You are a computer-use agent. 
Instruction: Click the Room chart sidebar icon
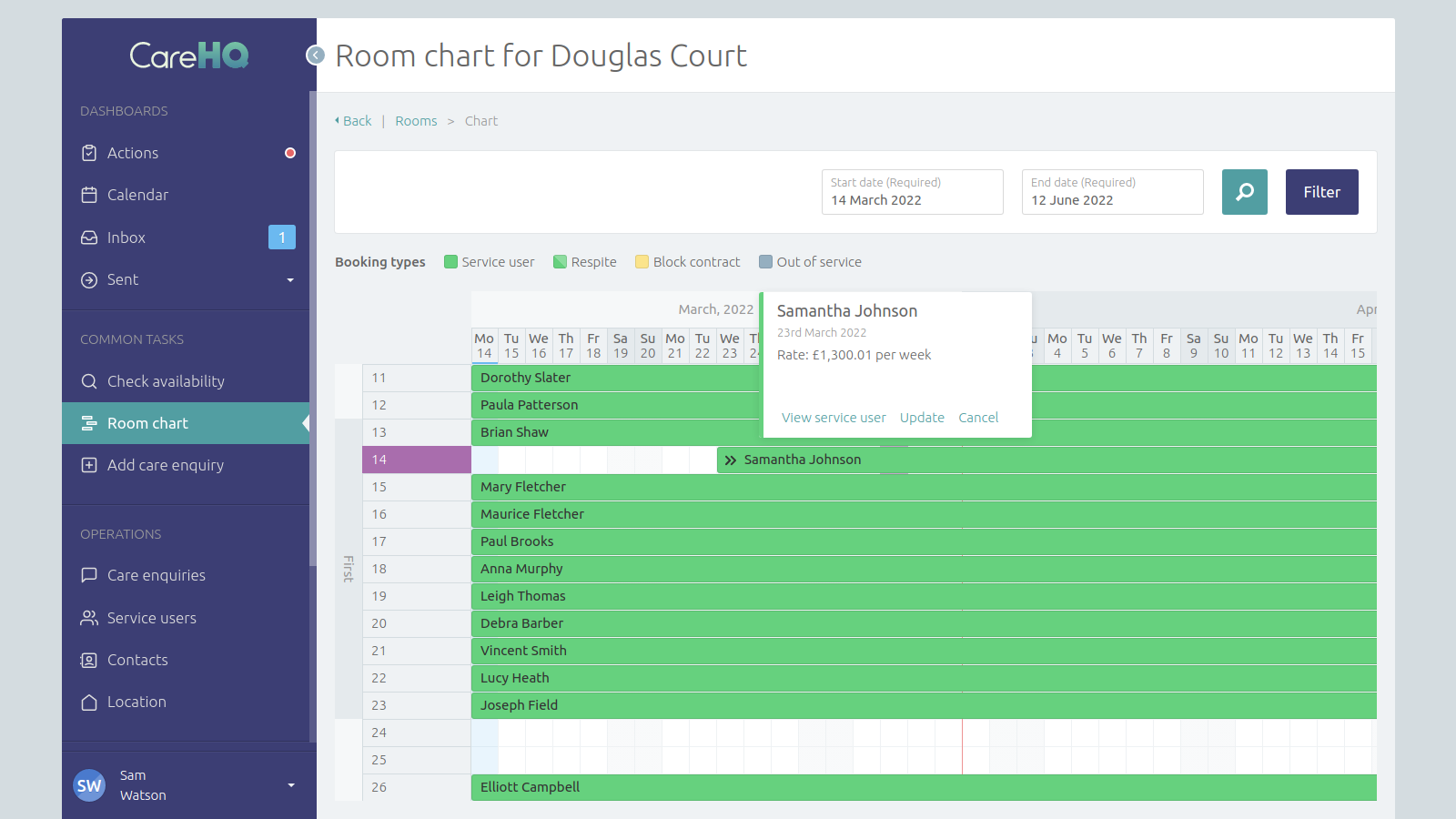(89, 423)
